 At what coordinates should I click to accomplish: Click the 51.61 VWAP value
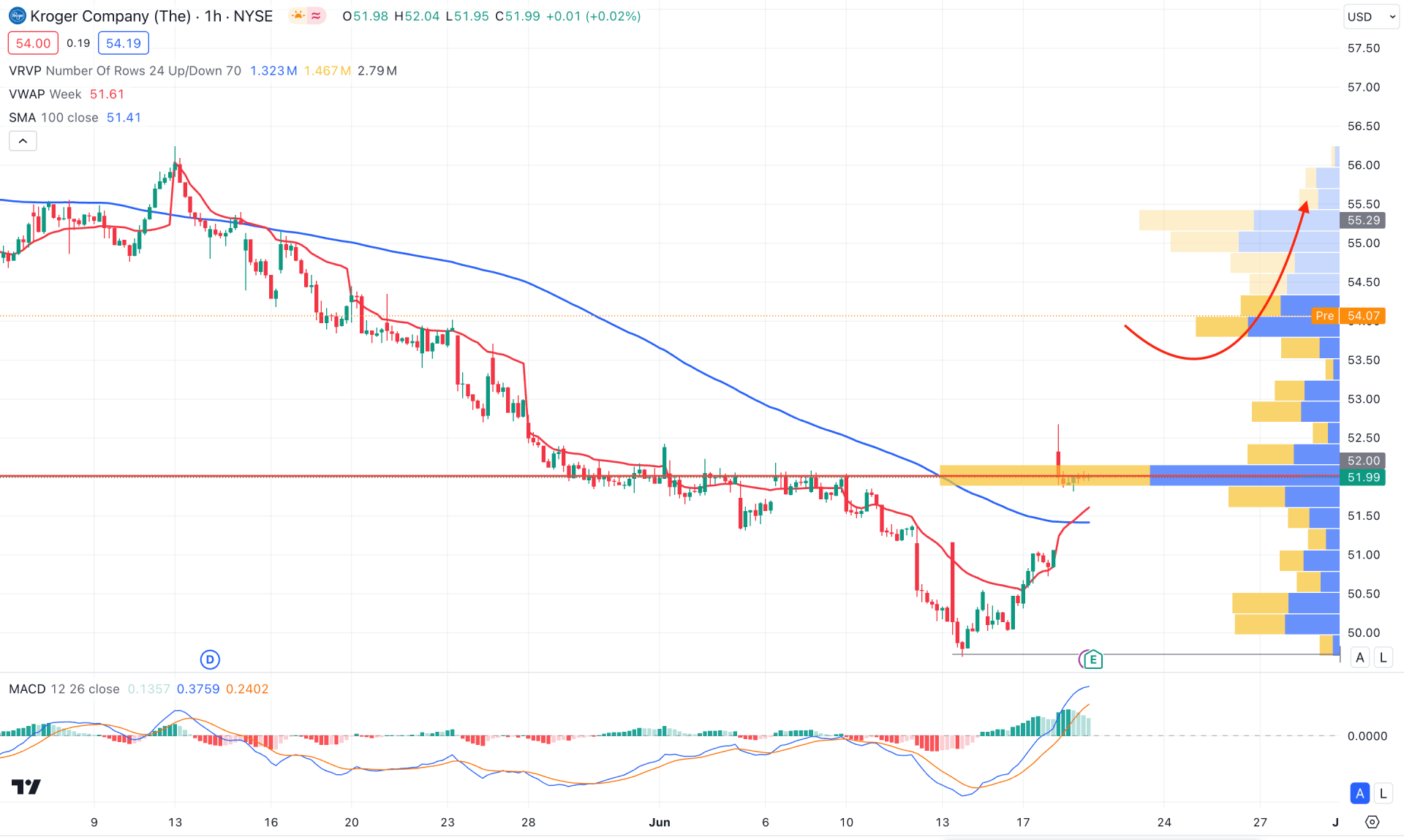point(107,94)
